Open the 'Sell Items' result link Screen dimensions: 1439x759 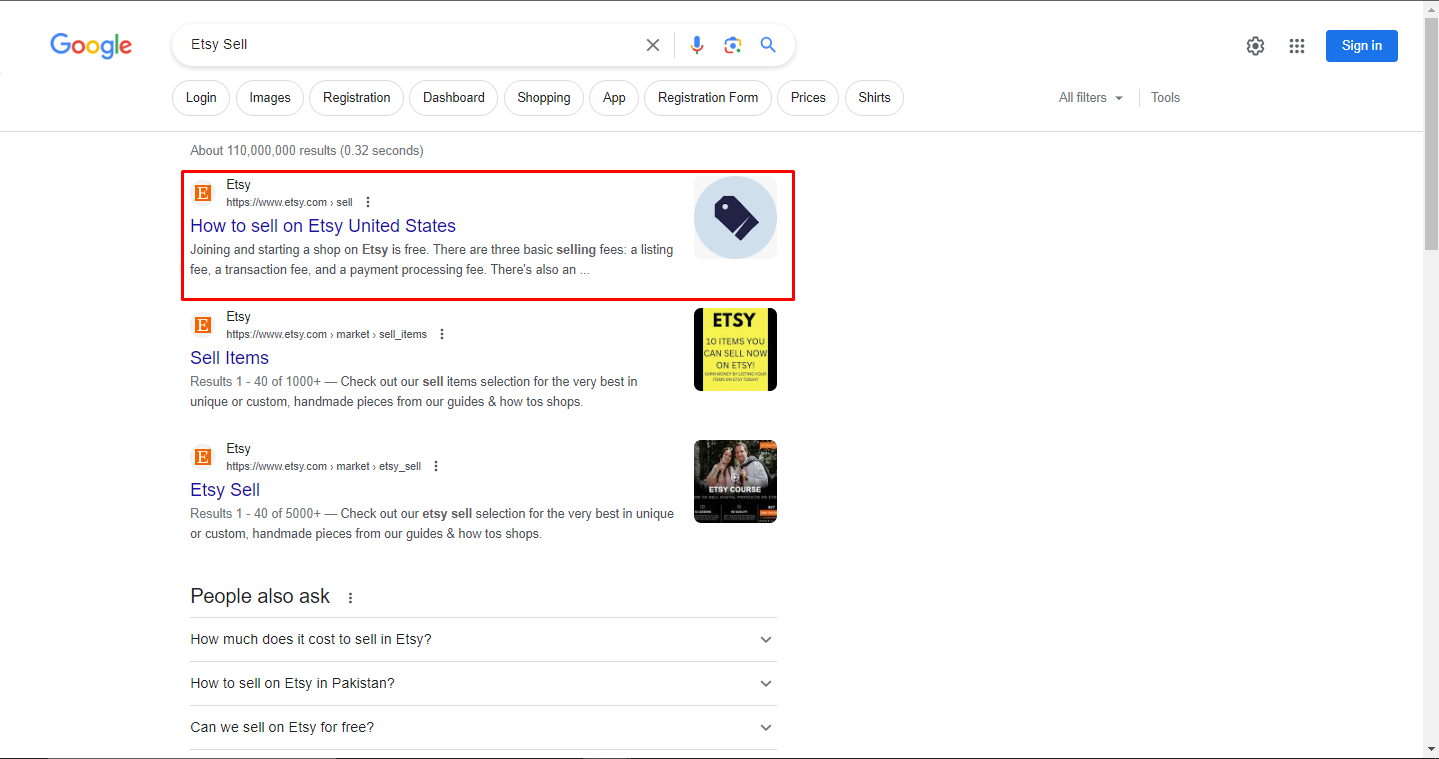[x=229, y=358]
